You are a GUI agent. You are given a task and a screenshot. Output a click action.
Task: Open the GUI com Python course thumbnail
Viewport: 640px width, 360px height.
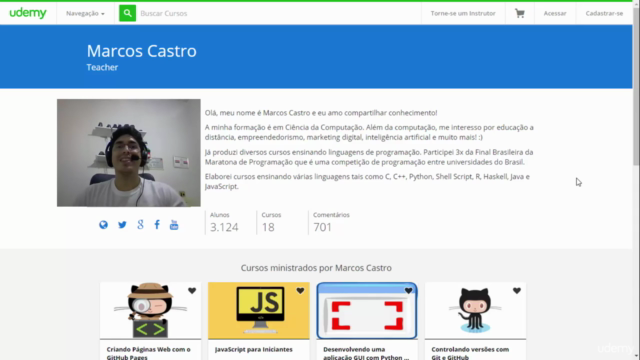[x=367, y=311]
